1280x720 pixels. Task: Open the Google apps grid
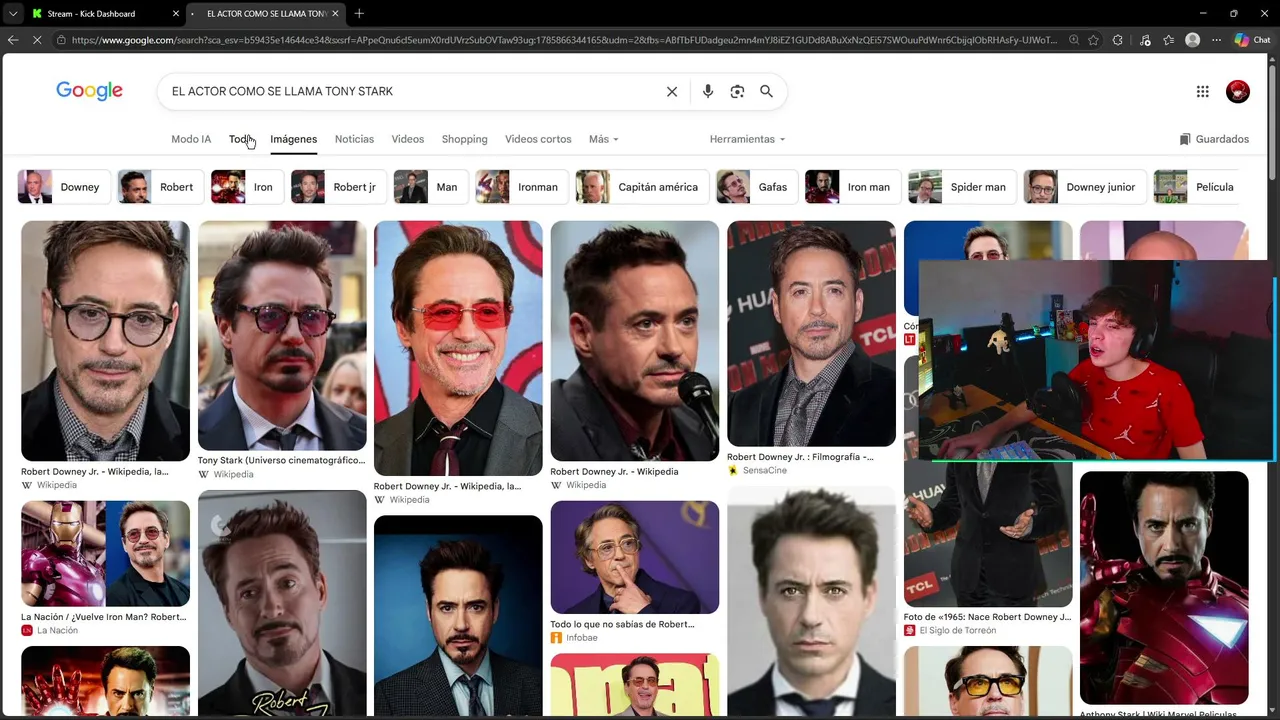coord(1203,92)
